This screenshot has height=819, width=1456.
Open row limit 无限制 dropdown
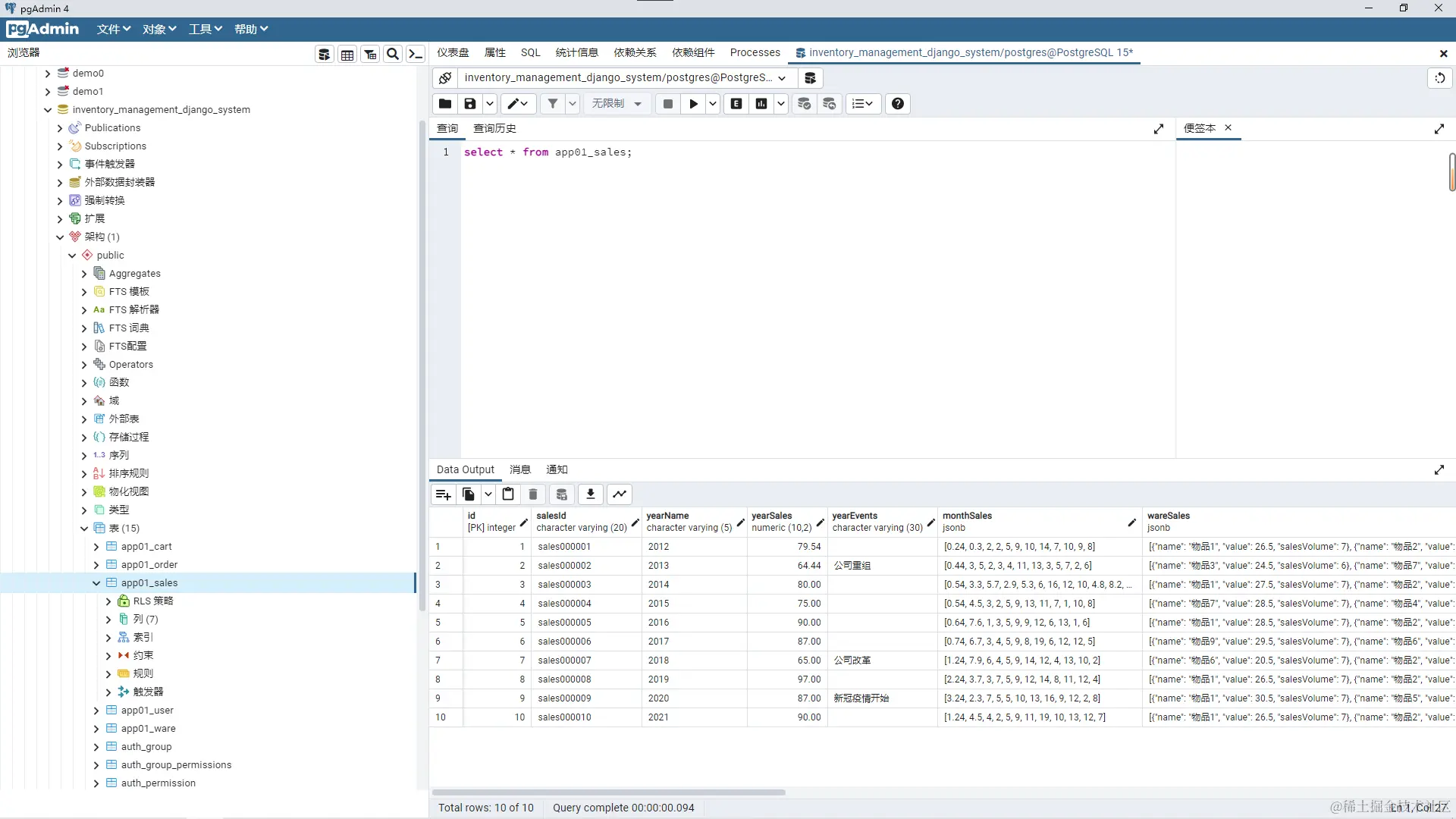[x=617, y=104]
